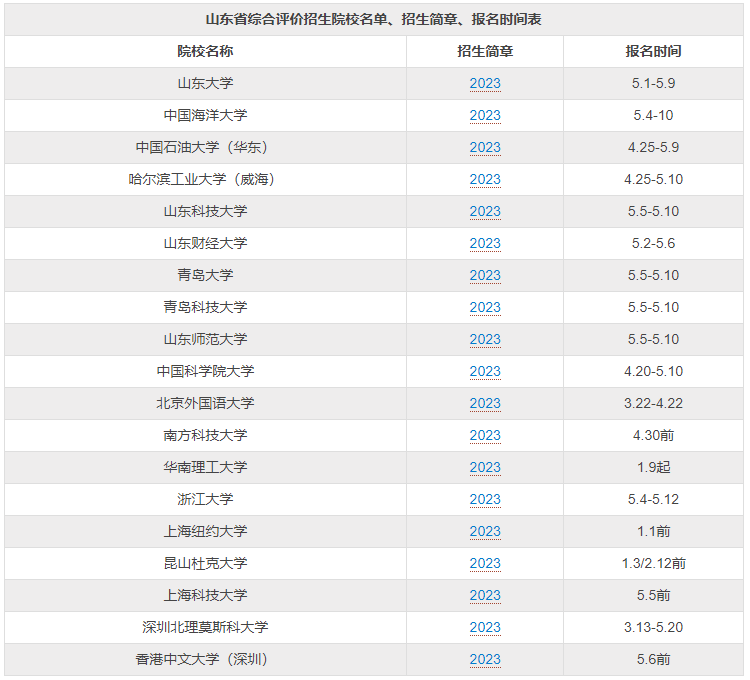This screenshot has height=680, width=750.
Task: Select the 中国海洋大学 name cell
Action: pyautogui.click(x=206, y=115)
